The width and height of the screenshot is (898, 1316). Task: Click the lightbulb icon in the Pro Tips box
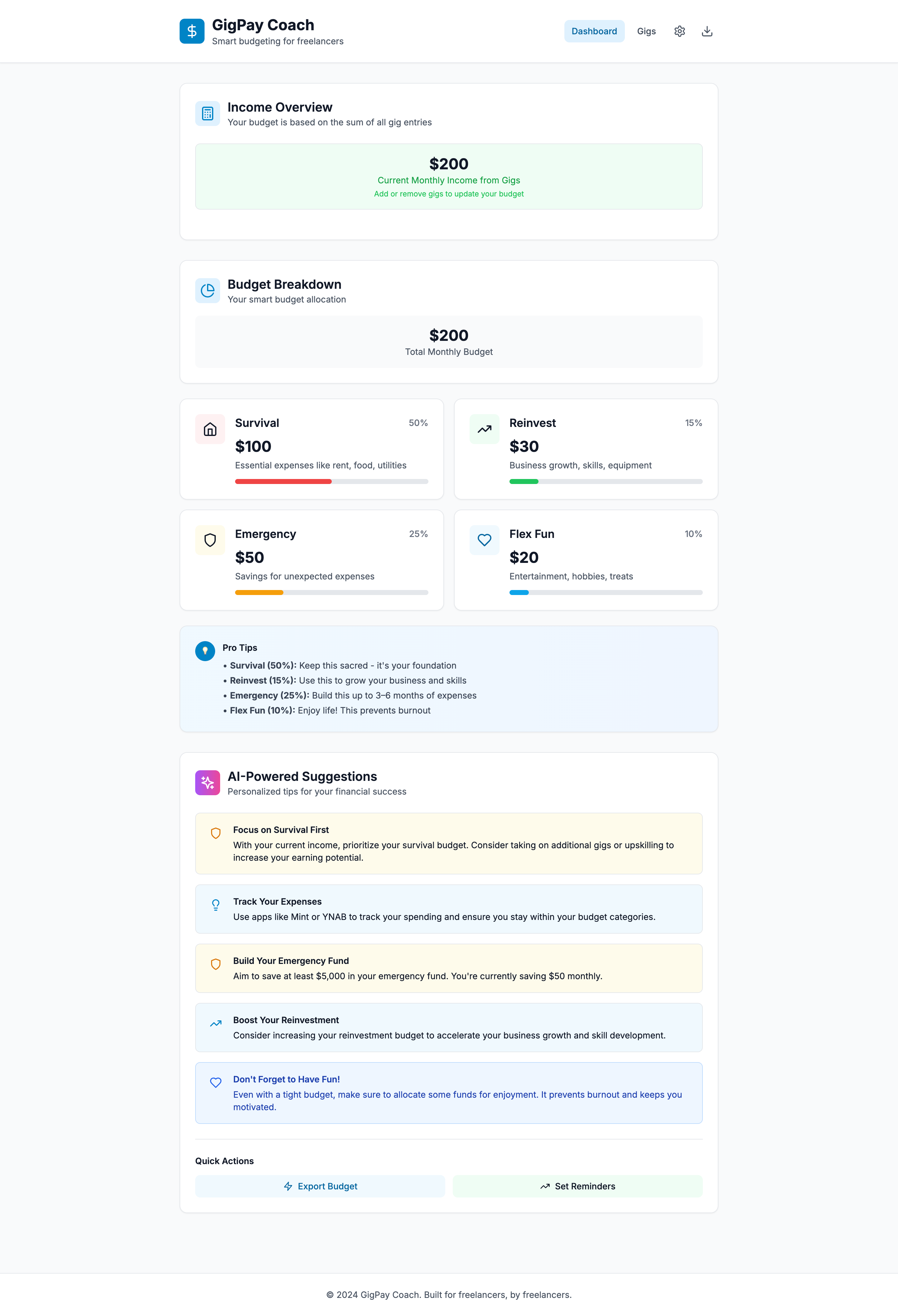click(x=205, y=651)
